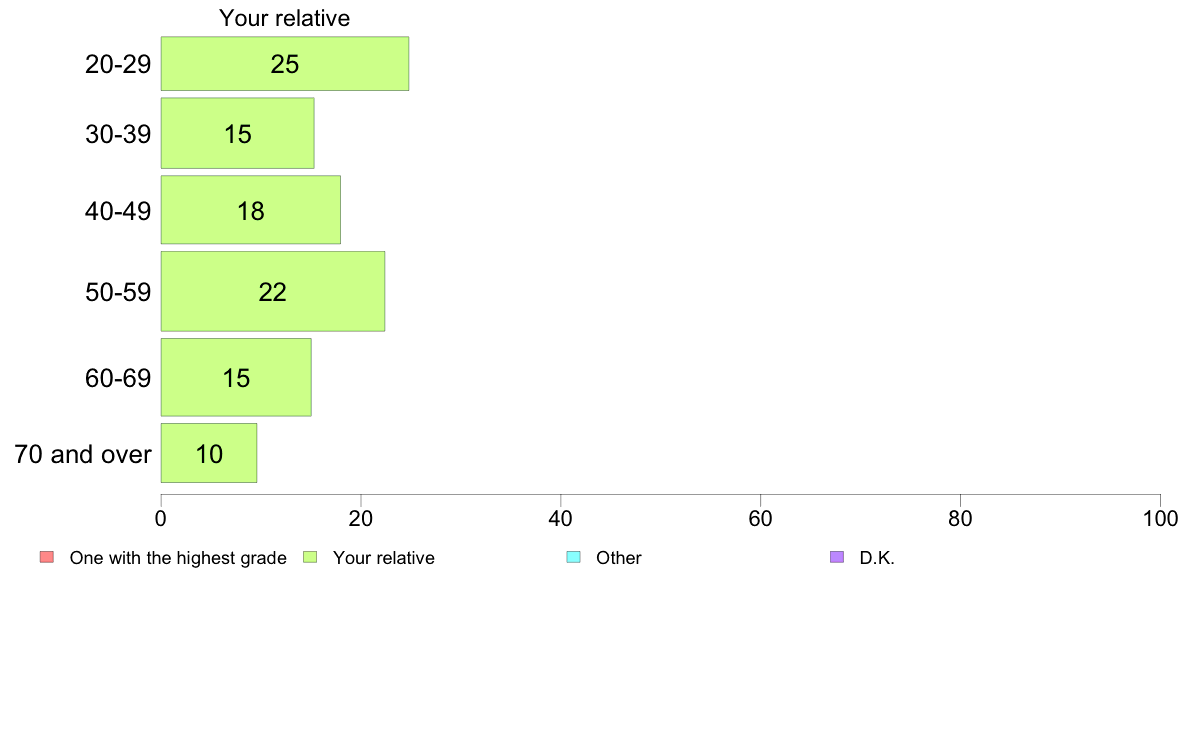Select the 60-69 bar showing 15

[x=236, y=377]
